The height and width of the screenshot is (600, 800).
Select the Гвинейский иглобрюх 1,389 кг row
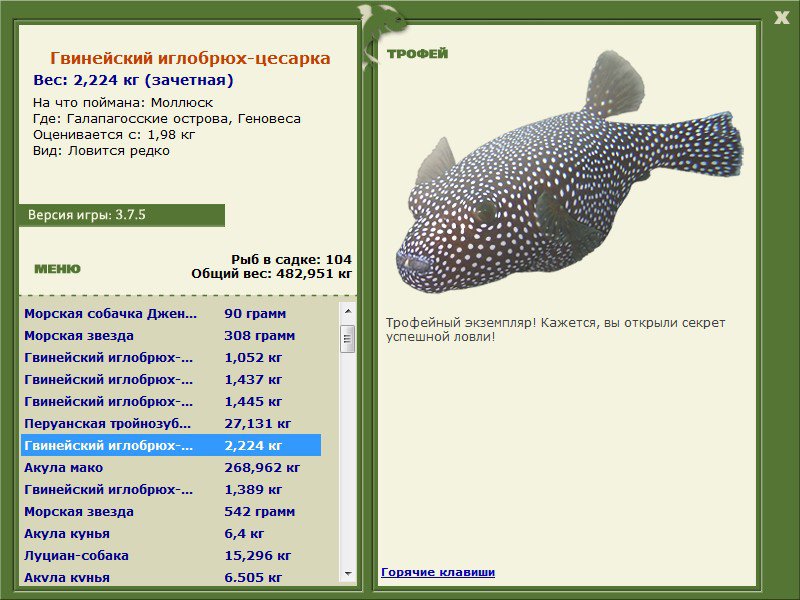(171, 489)
